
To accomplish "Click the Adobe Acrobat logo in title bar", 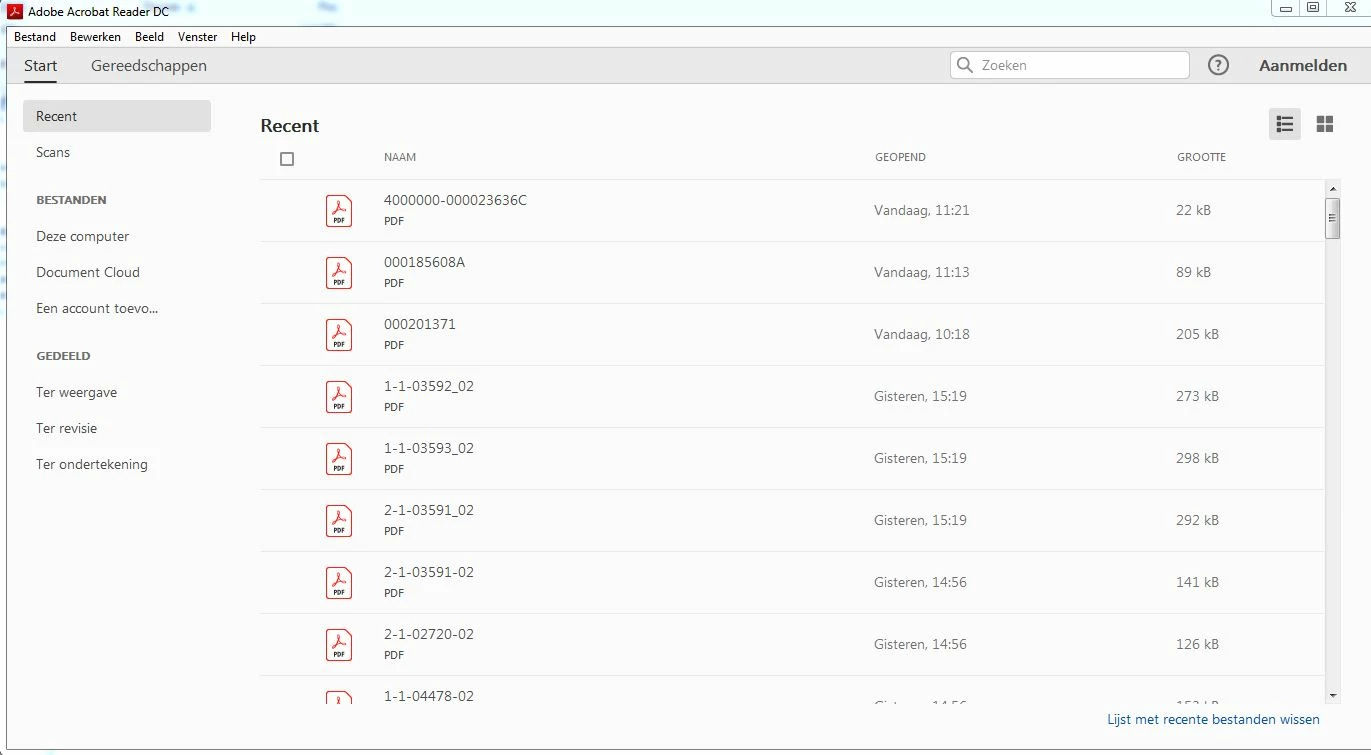I will 15,11.
